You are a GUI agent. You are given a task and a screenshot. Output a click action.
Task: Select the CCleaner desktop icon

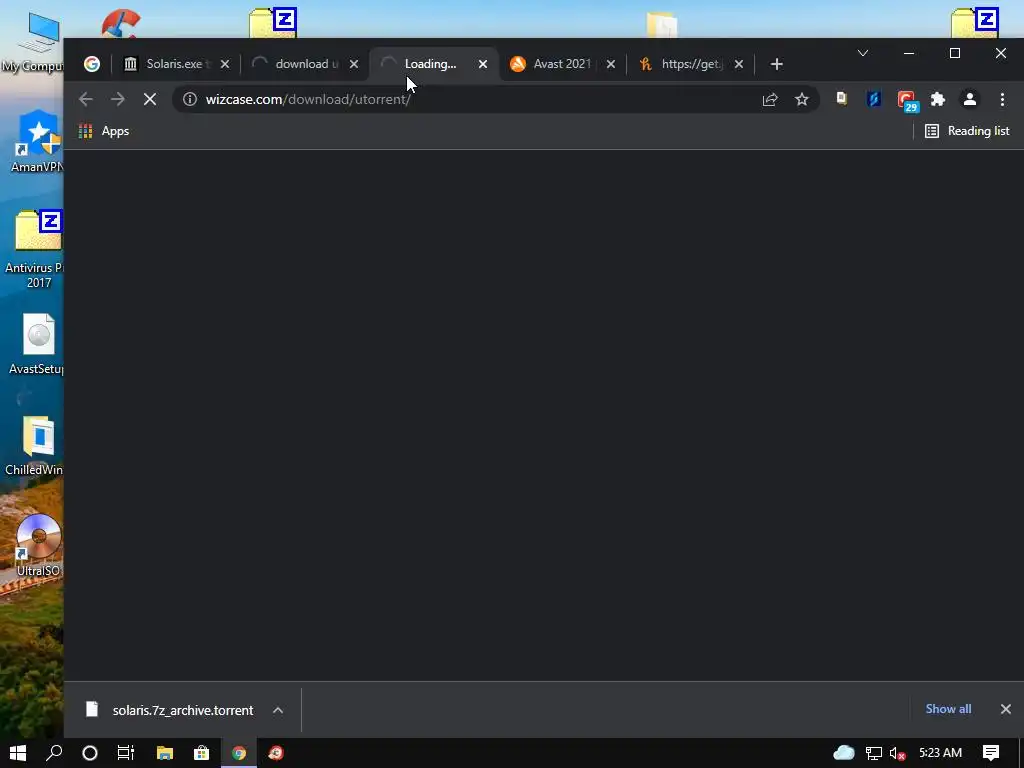[x=121, y=23]
